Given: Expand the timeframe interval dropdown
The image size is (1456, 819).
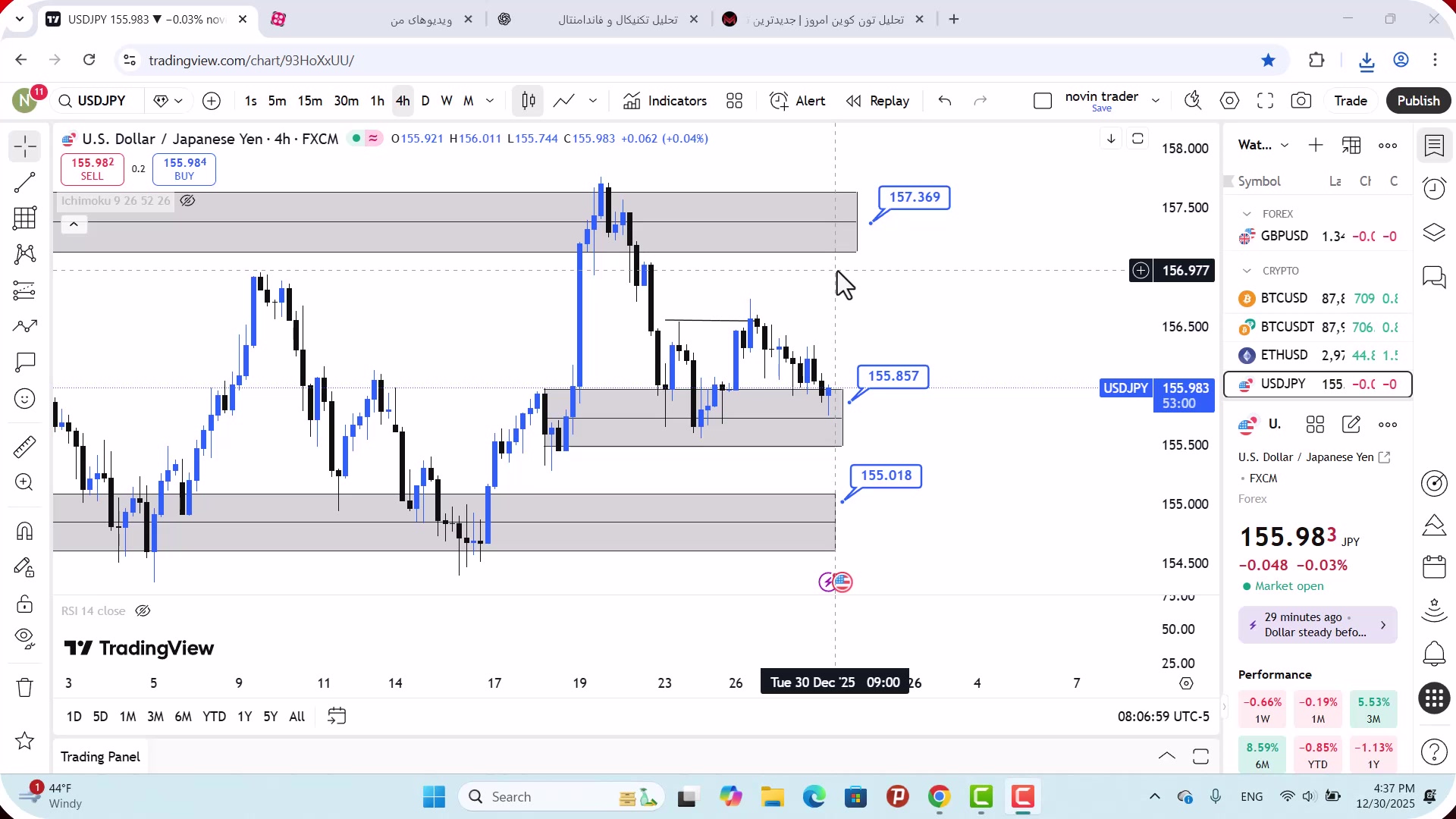Looking at the screenshot, I should [x=490, y=101].
